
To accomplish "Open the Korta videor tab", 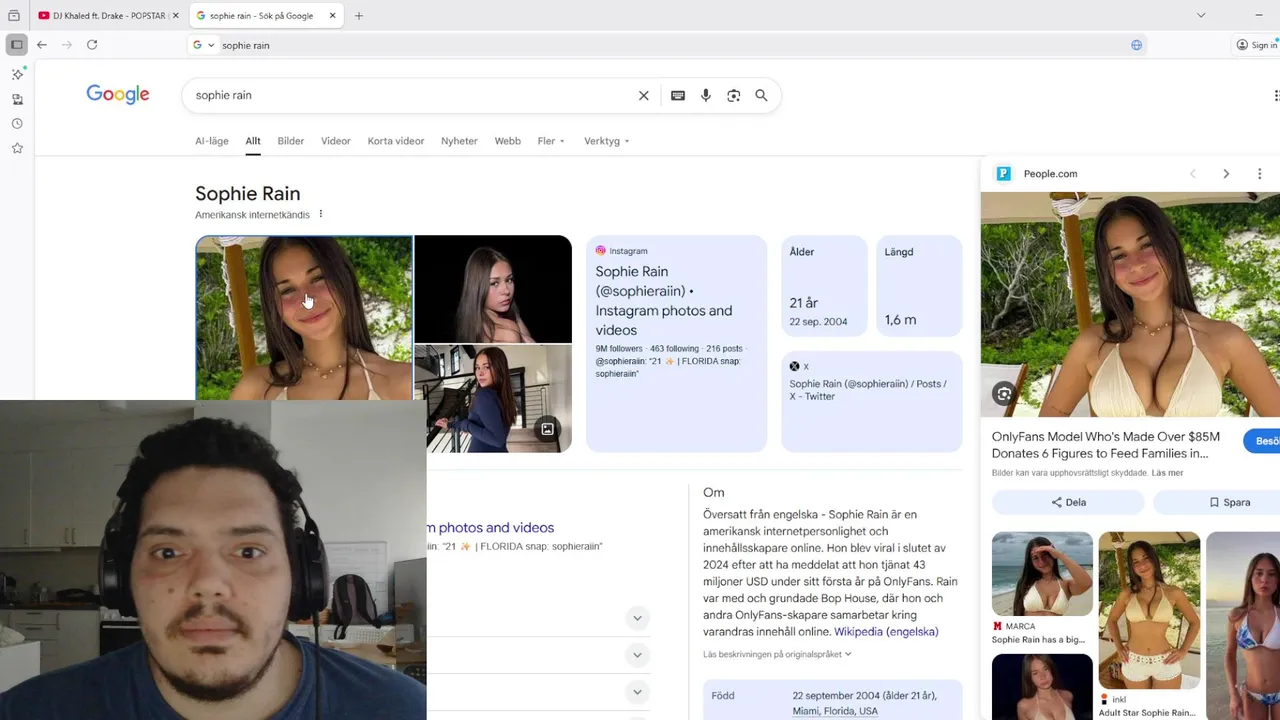I will (x=396, y=141).
